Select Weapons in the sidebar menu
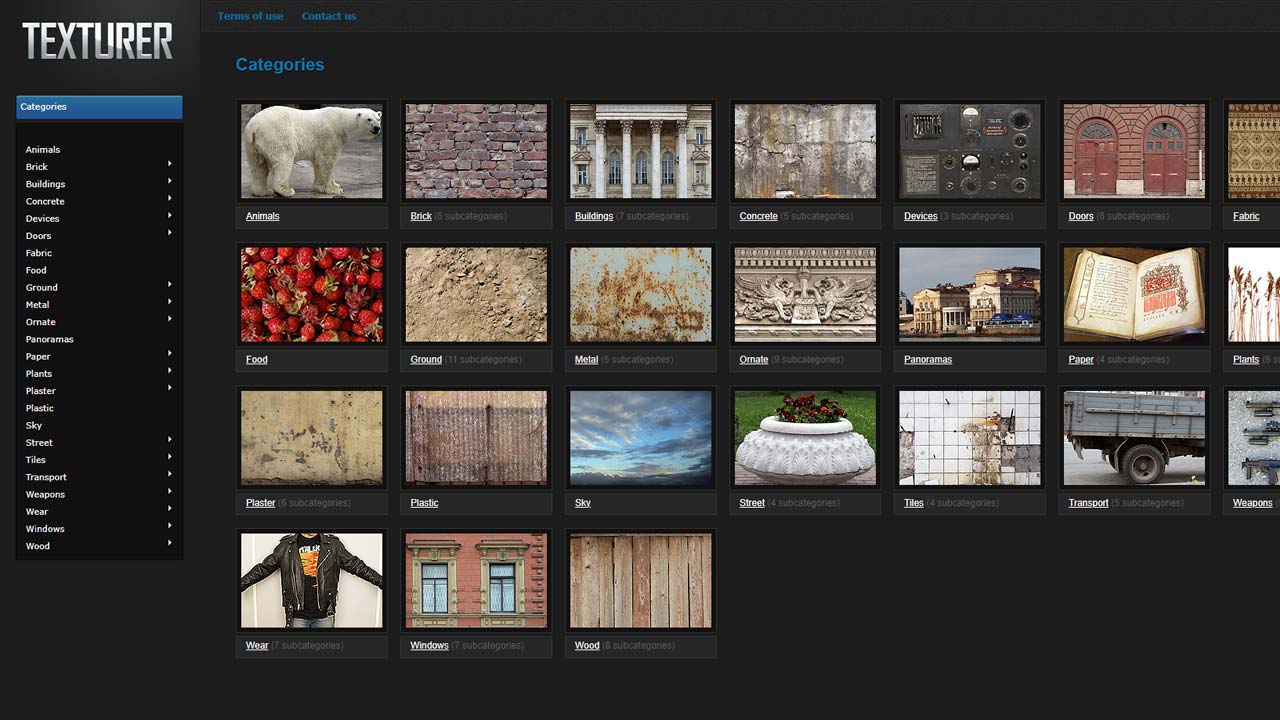 coord(45,494)
